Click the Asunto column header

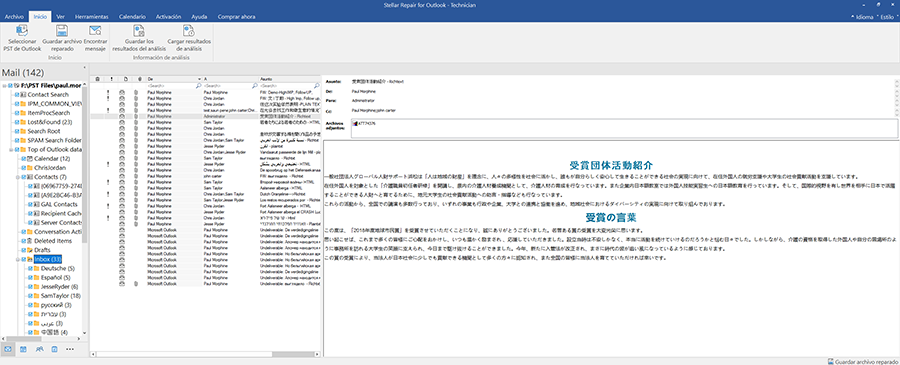pyautogui.click(x=289, y=79)
